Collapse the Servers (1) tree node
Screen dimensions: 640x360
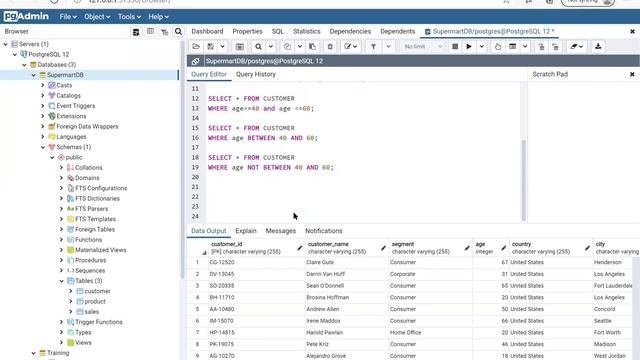(x=6, y=44)
